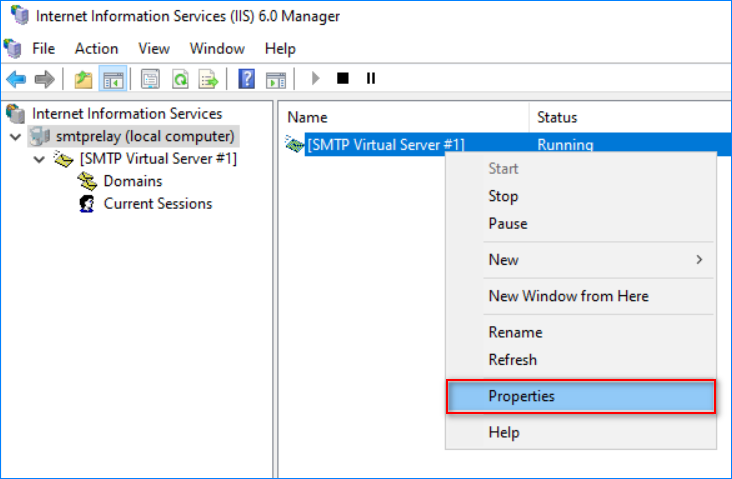Open the View menu
732x479 pixels.
click(154, 49)
